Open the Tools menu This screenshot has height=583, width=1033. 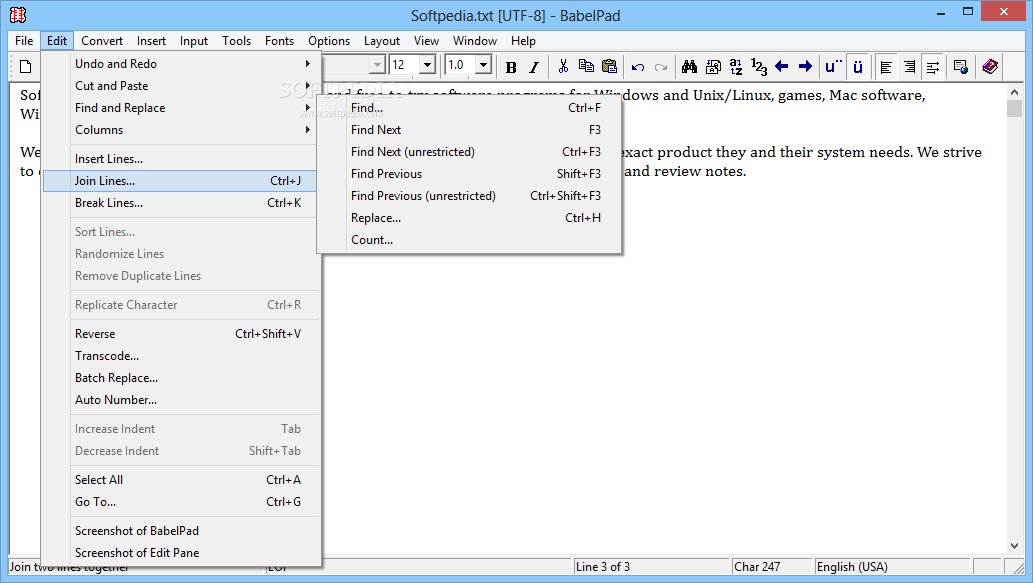[237, 41]
